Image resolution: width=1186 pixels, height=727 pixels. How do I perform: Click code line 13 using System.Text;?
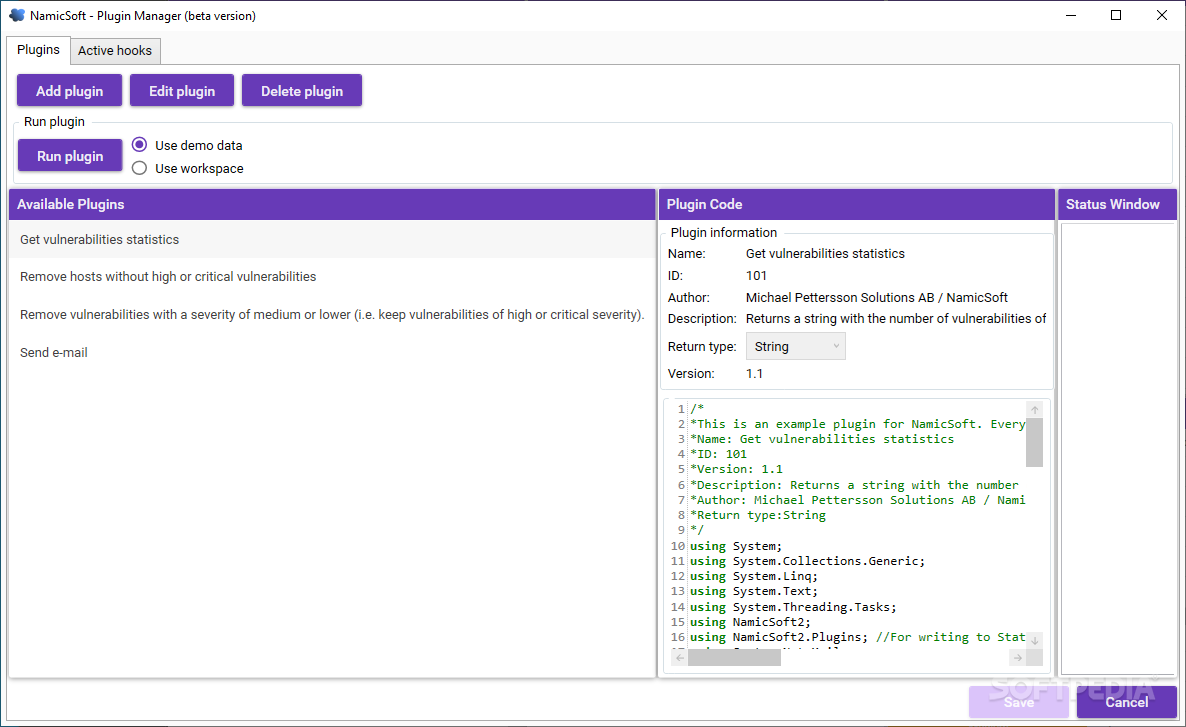coord(753,591)
